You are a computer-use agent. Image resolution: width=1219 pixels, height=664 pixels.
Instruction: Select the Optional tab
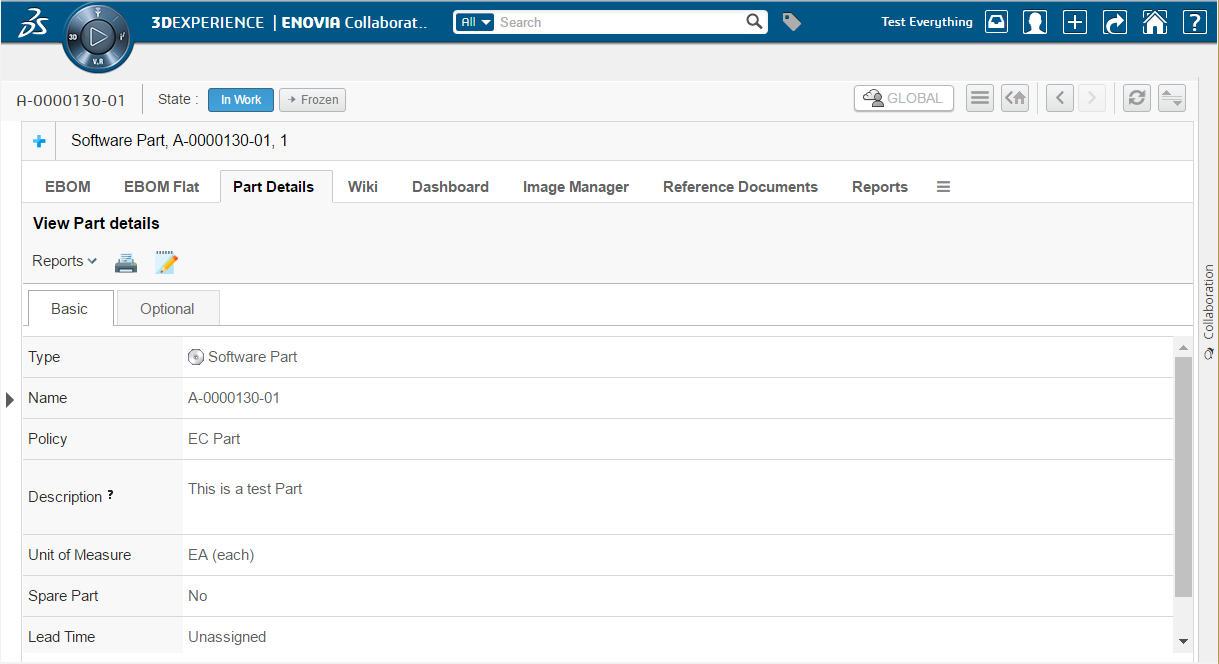[167, 309]
